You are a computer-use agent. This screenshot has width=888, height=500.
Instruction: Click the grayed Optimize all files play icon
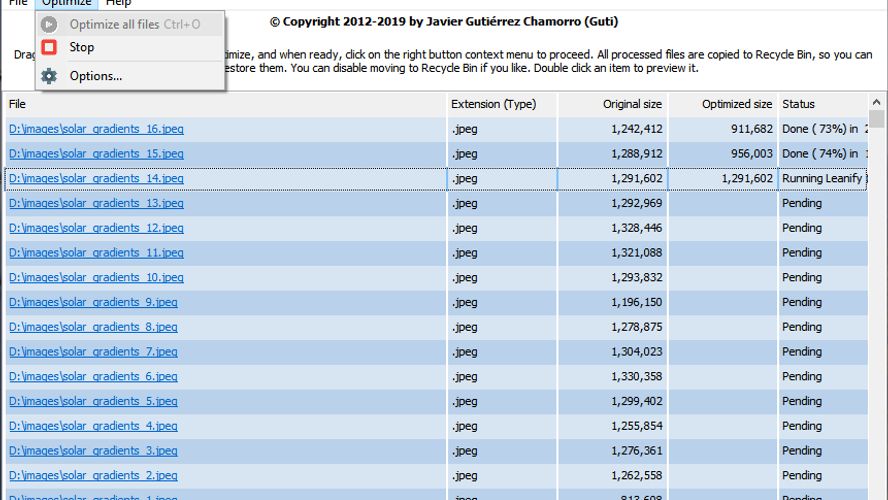coord(49,24)
